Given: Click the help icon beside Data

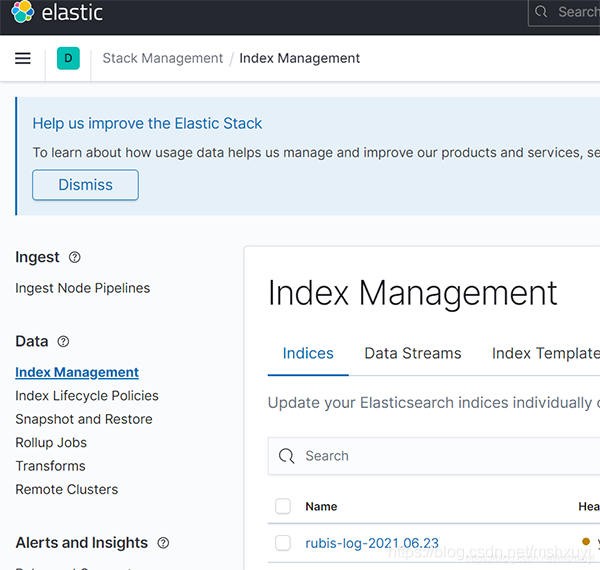Looking at the screenshot, I should coord(63,341).
